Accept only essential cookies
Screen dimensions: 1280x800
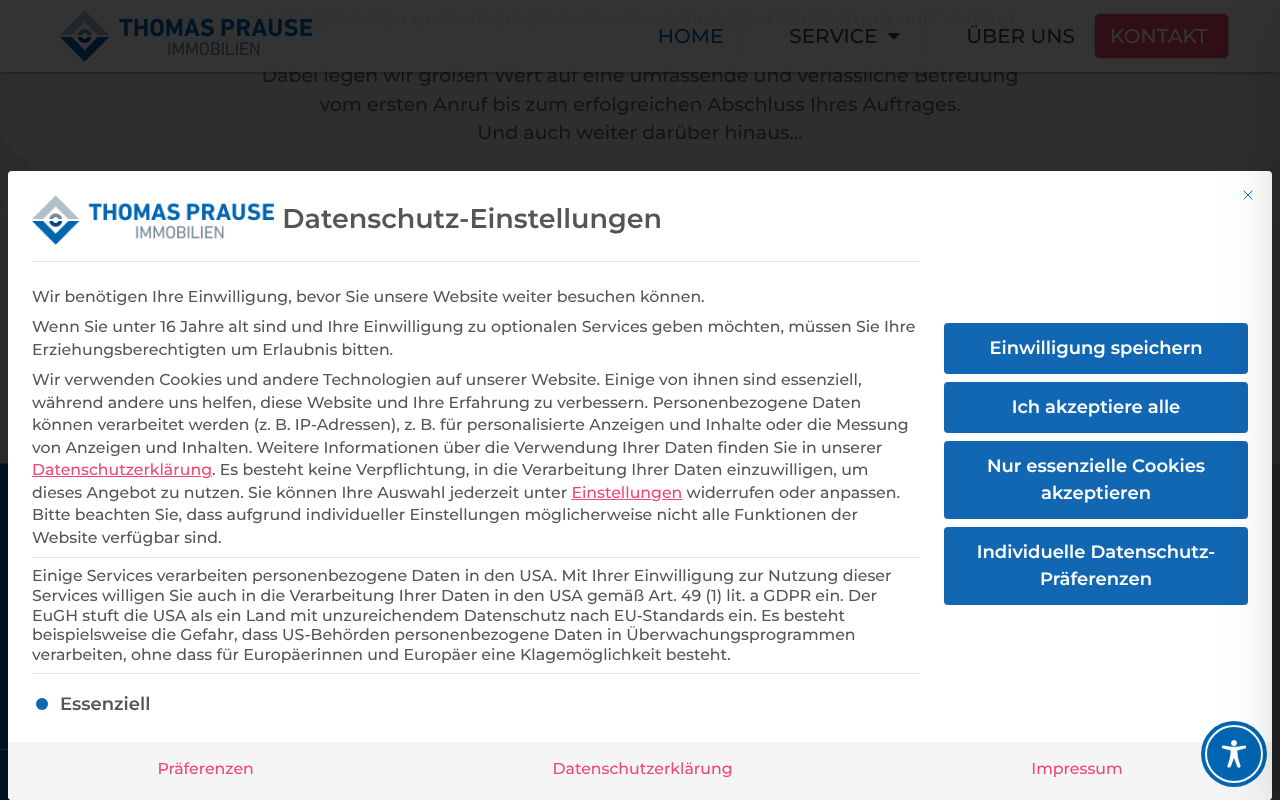1096,480
